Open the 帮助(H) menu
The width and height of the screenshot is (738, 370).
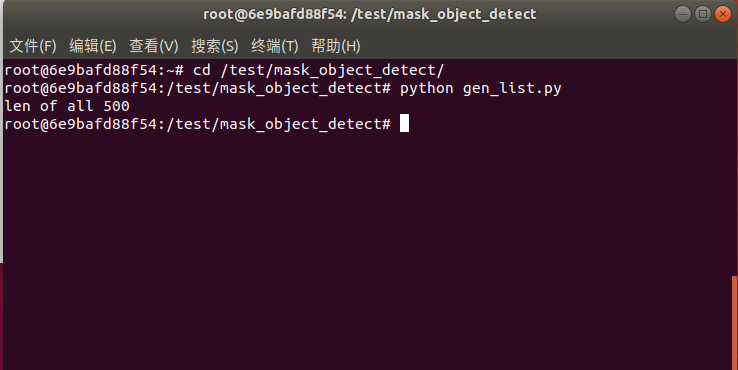pos(336,46)
